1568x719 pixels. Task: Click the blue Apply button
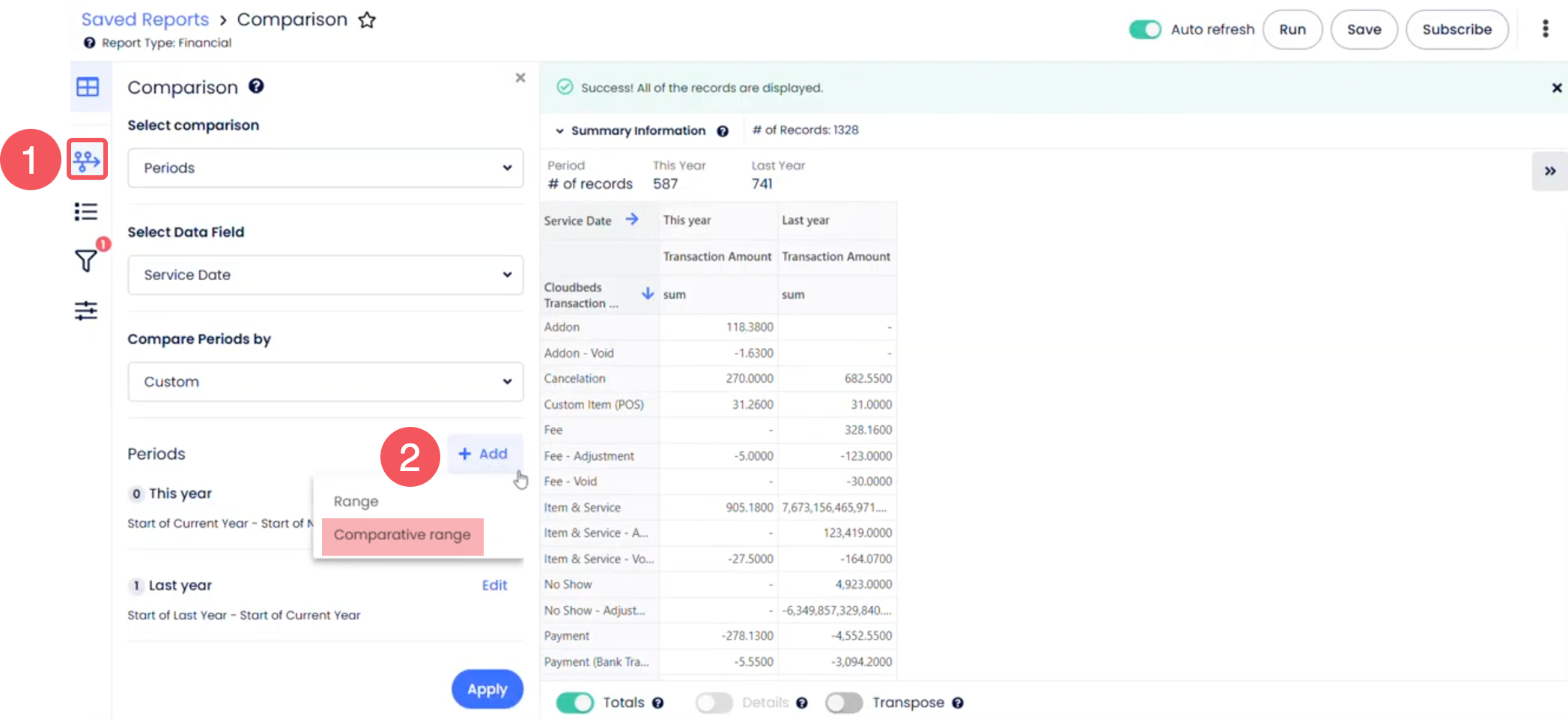click(487, 689)
